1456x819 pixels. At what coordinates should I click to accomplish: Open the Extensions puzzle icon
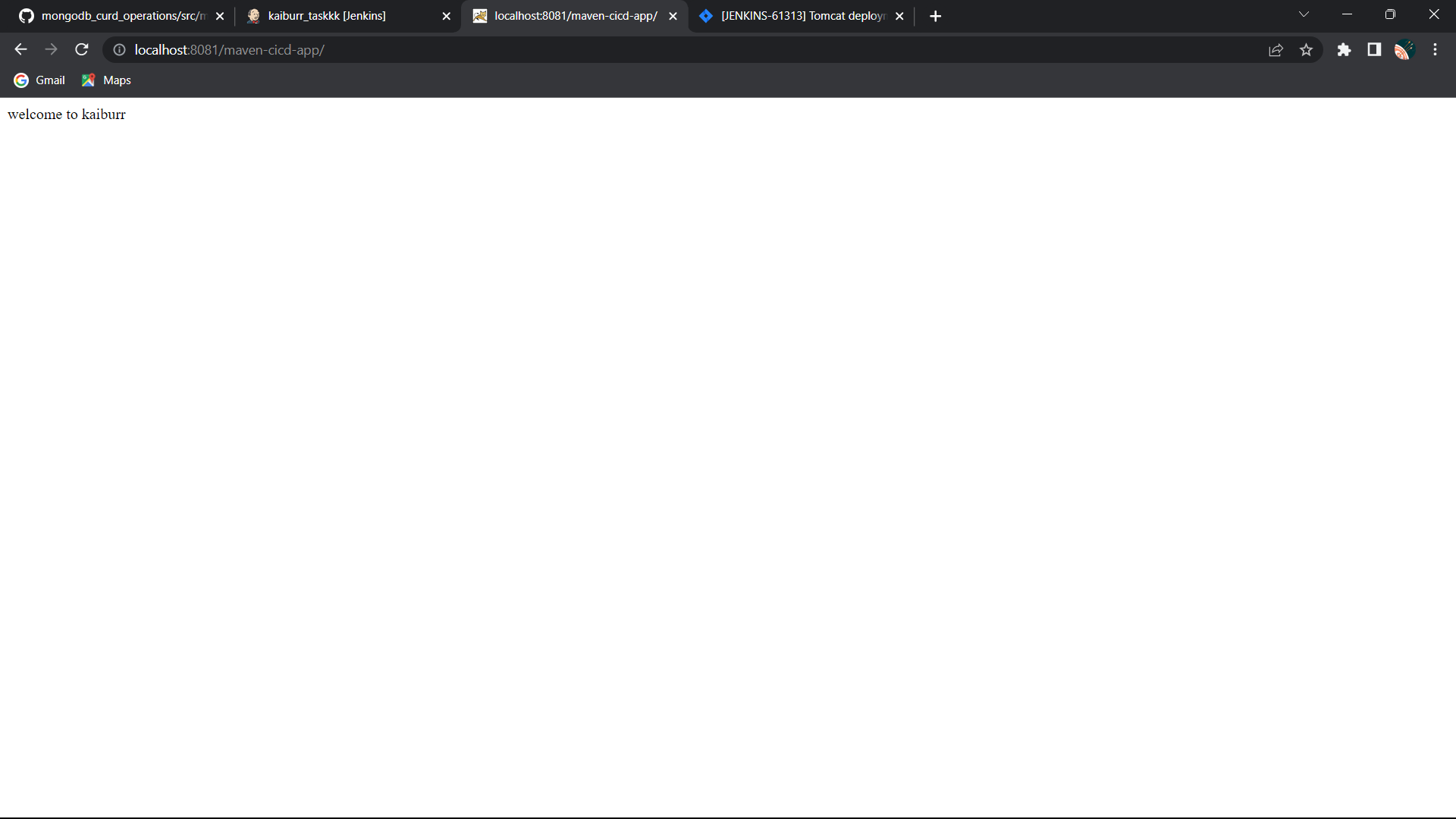1344,50
